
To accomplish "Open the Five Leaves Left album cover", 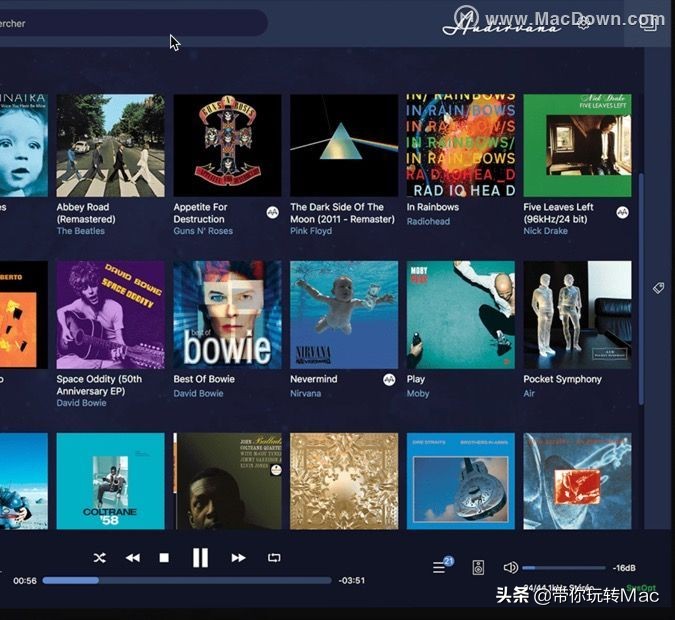I will coord(577,146).
